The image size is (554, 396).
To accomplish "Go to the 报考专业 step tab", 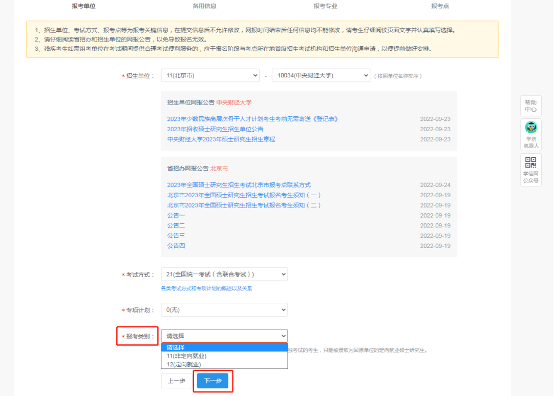I will [325, 6].
